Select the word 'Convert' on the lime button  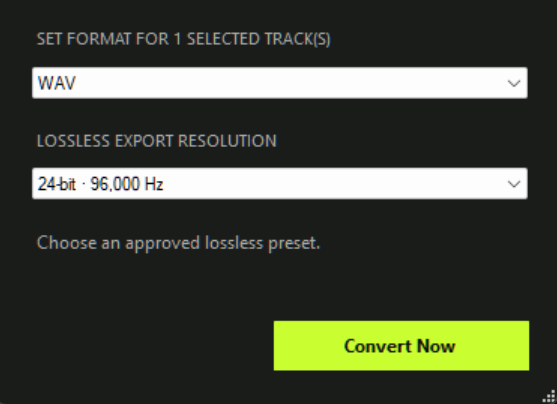pos(377,346)
